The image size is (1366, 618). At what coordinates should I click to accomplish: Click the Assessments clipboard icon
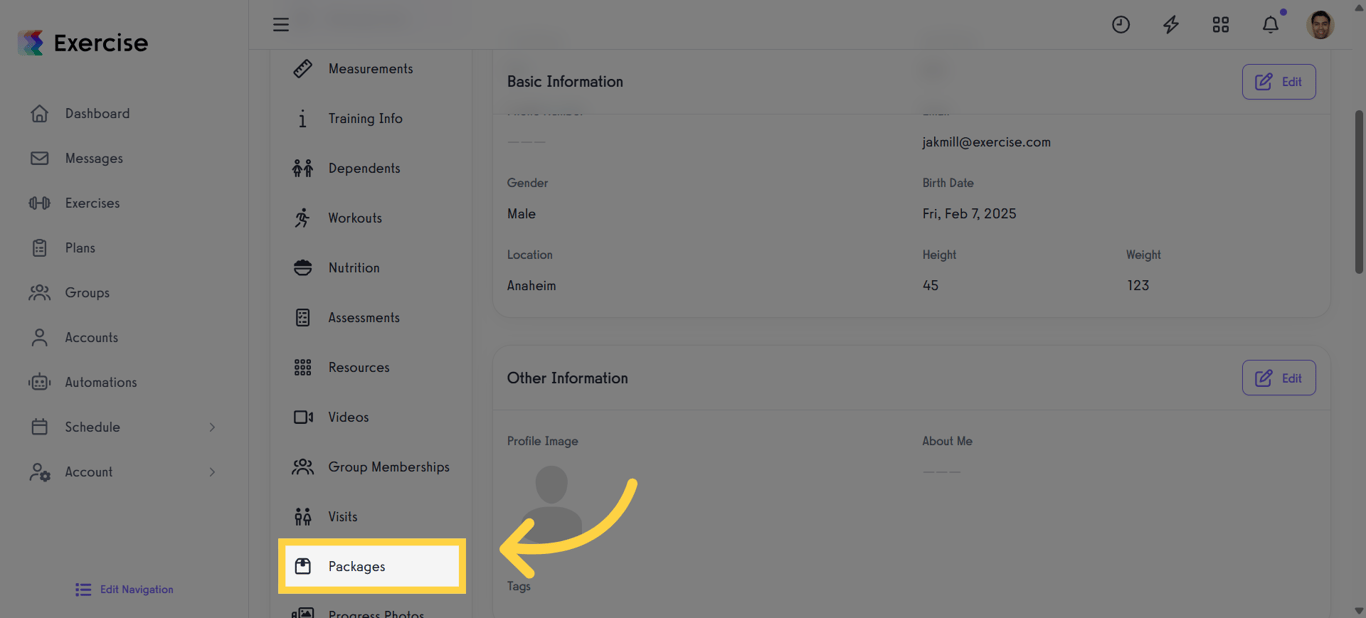point(303,317)
